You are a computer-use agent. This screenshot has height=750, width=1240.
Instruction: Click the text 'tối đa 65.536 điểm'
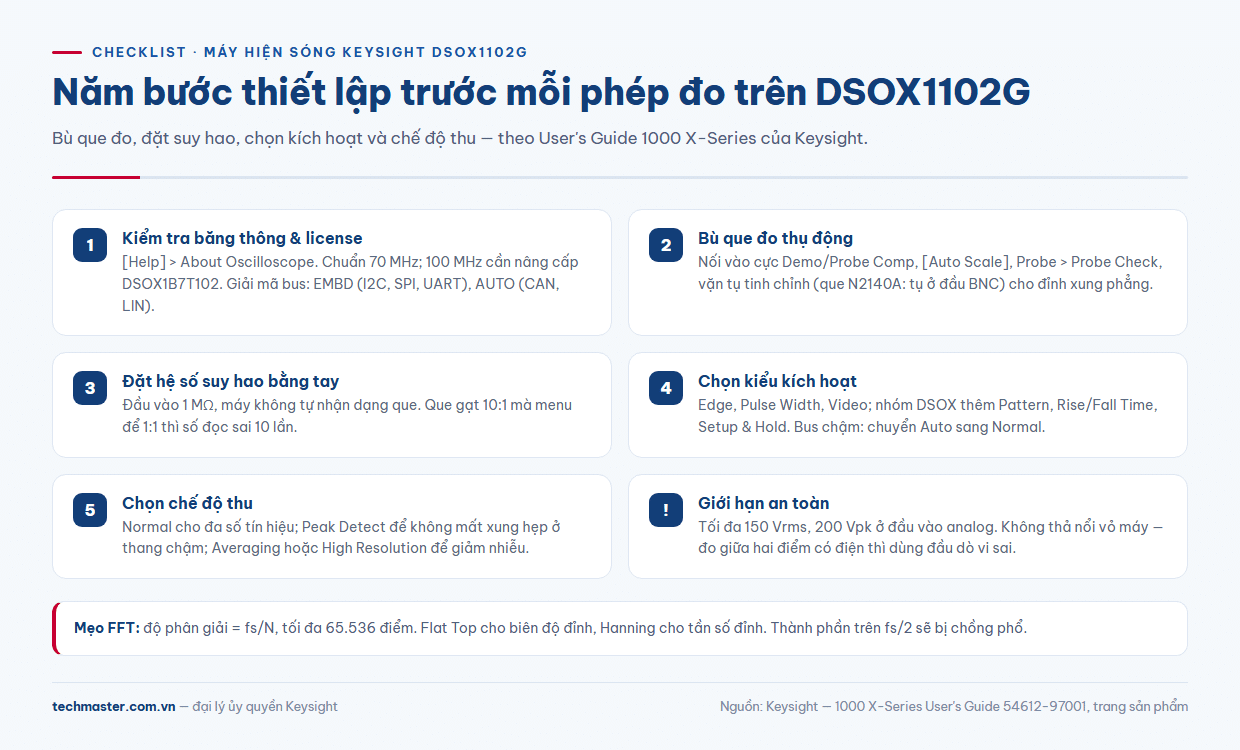click(351, 628)
